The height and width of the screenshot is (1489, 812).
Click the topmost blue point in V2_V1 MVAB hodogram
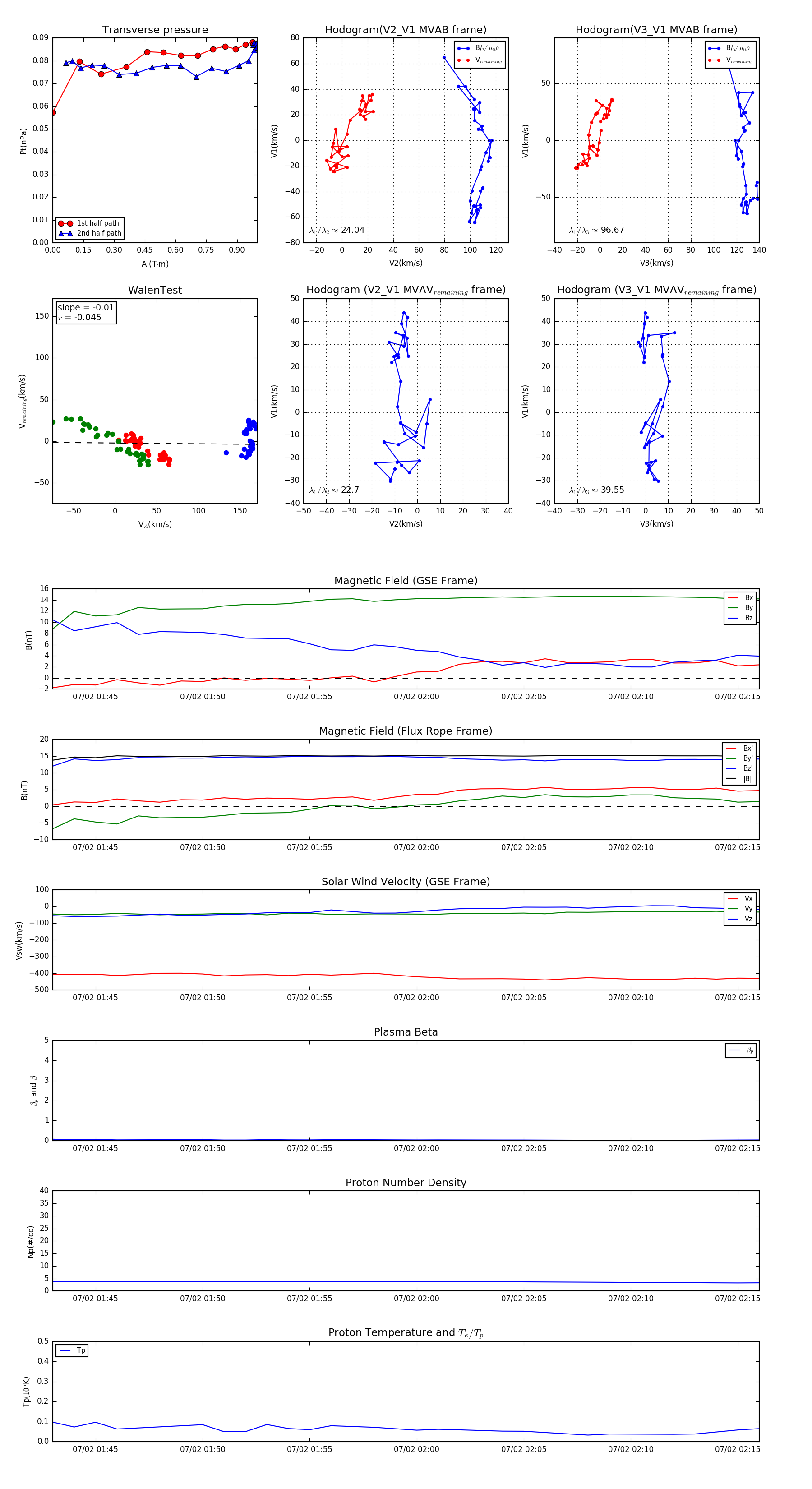point(444,58)
